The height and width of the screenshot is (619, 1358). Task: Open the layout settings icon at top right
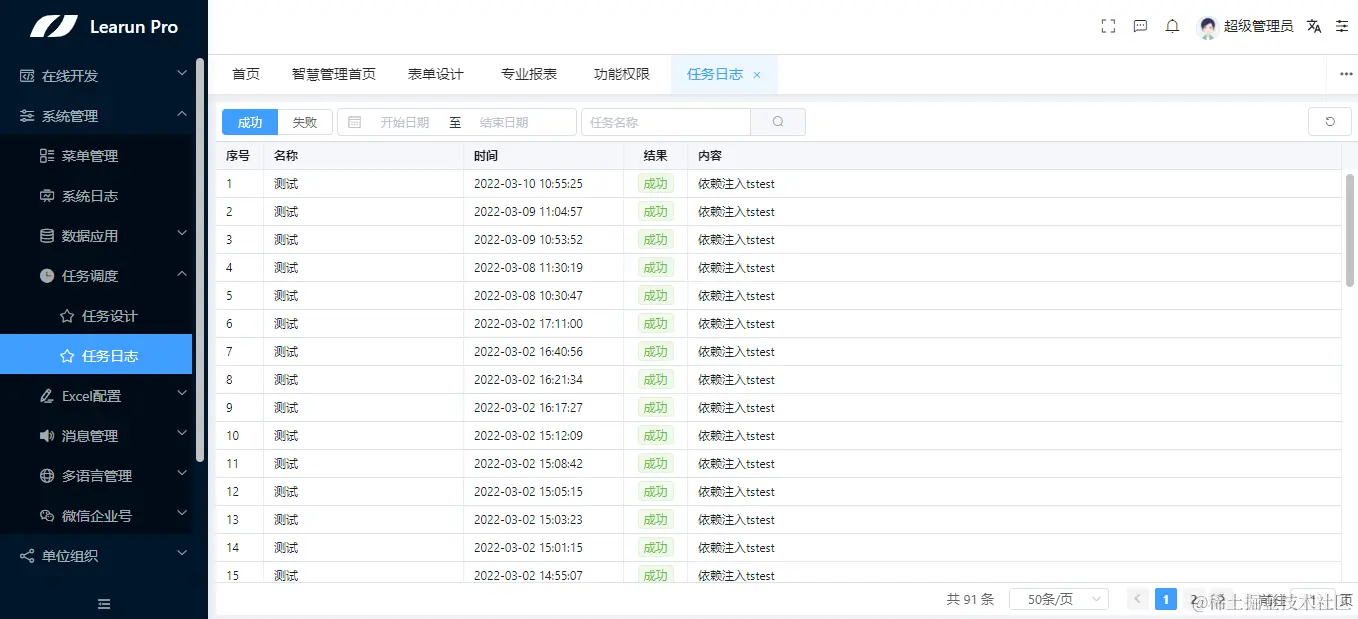tap(1342, 26)
